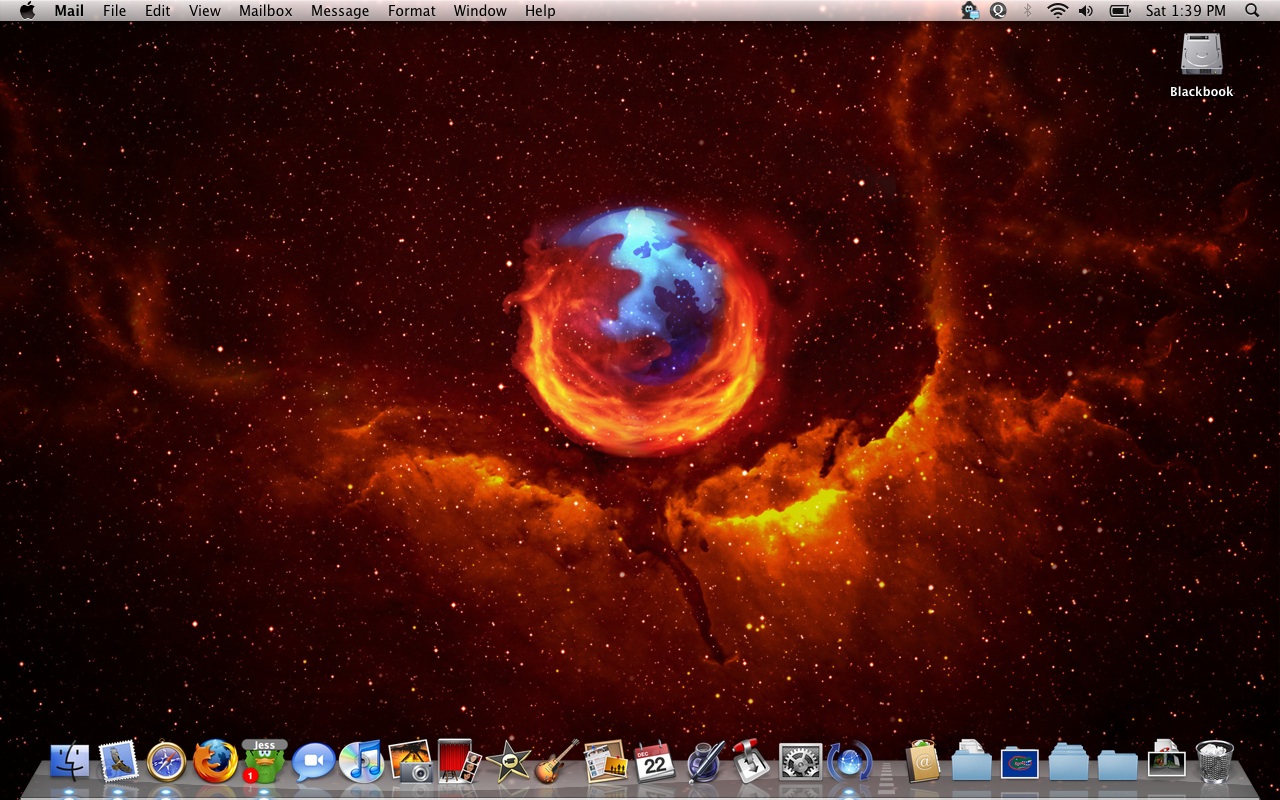This screenshot has width=1280, height=800.
Task: Open iMovie star icon in Dock
Action: pos(508,762)
